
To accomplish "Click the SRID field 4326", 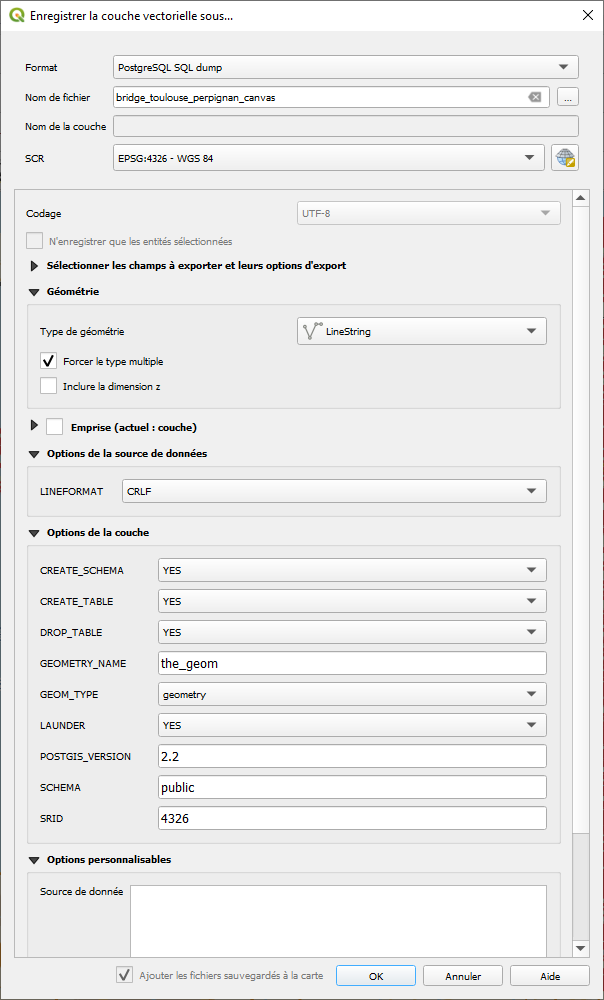I will [352, 818].
